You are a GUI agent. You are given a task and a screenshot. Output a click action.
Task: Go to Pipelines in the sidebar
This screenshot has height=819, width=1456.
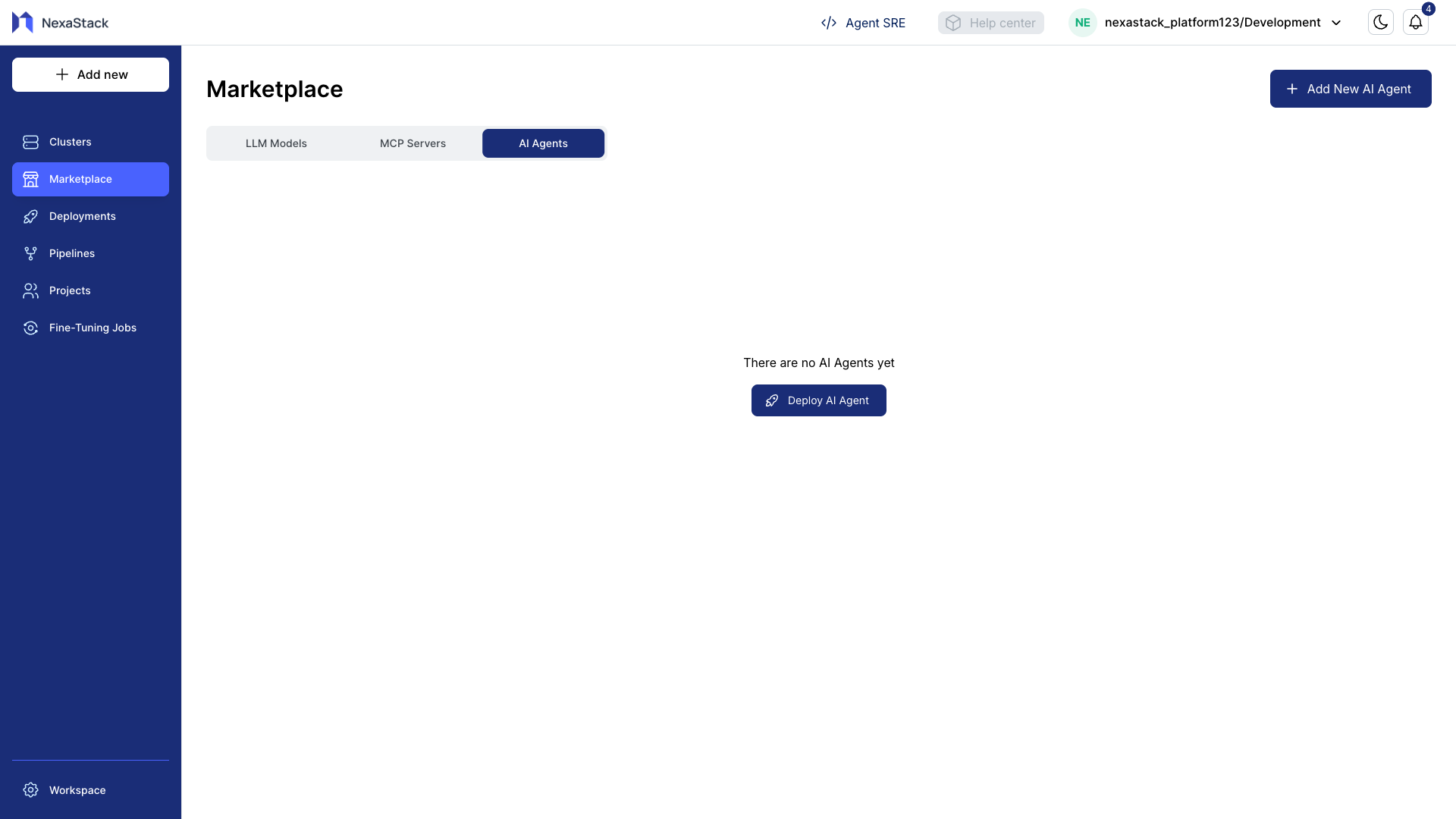[x=71, y=253]
